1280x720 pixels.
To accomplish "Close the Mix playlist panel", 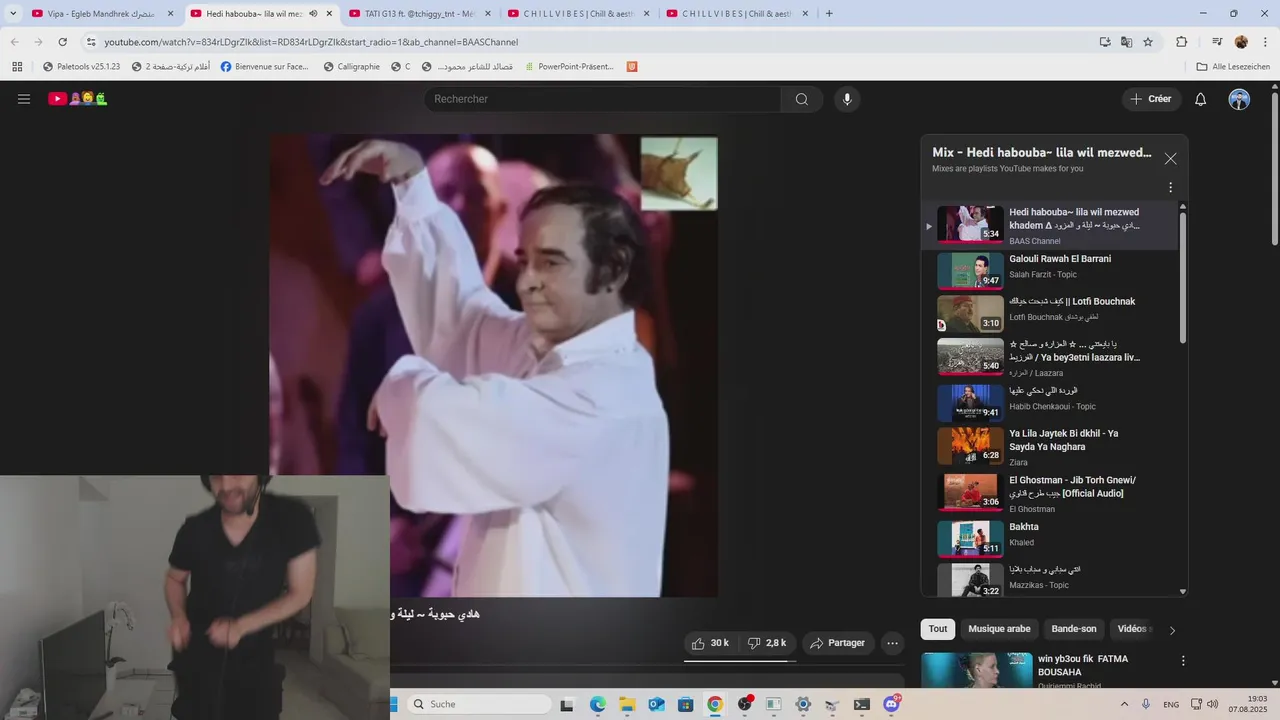I will [x=1170, y=159].
